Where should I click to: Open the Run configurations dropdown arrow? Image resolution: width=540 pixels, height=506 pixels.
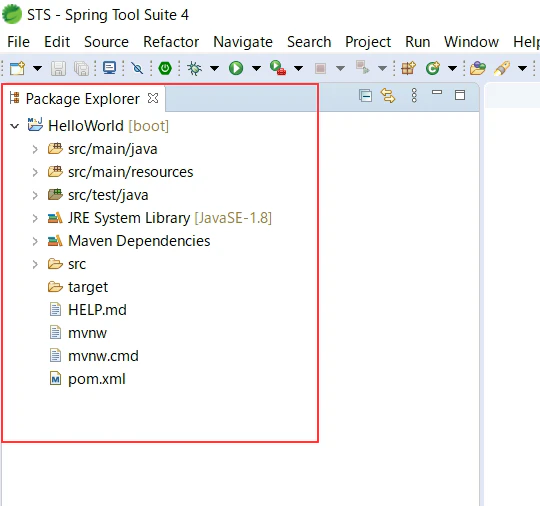256,68
